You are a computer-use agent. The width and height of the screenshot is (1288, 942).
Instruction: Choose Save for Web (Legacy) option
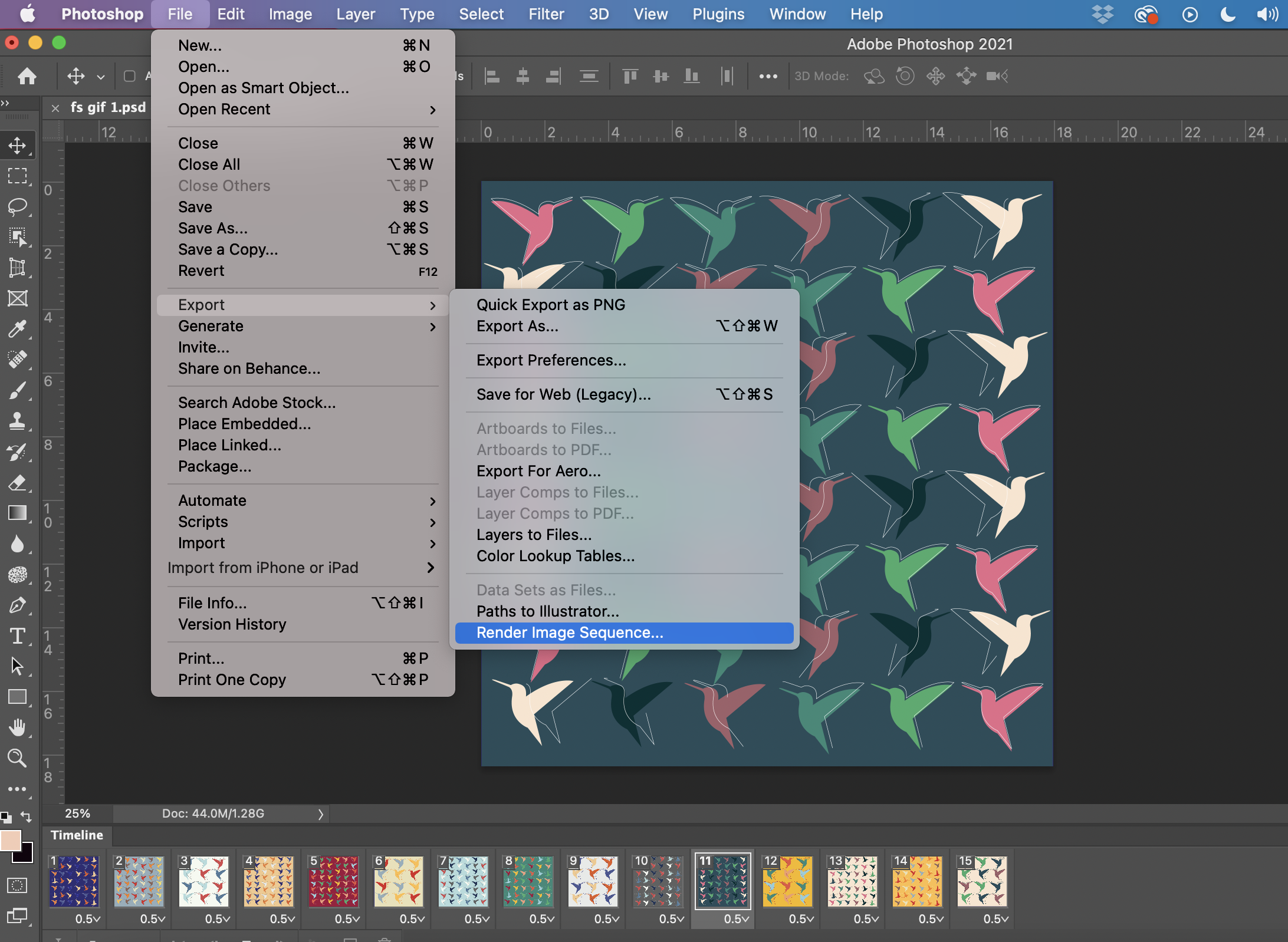pyautogui.click(x=564, y=394)
